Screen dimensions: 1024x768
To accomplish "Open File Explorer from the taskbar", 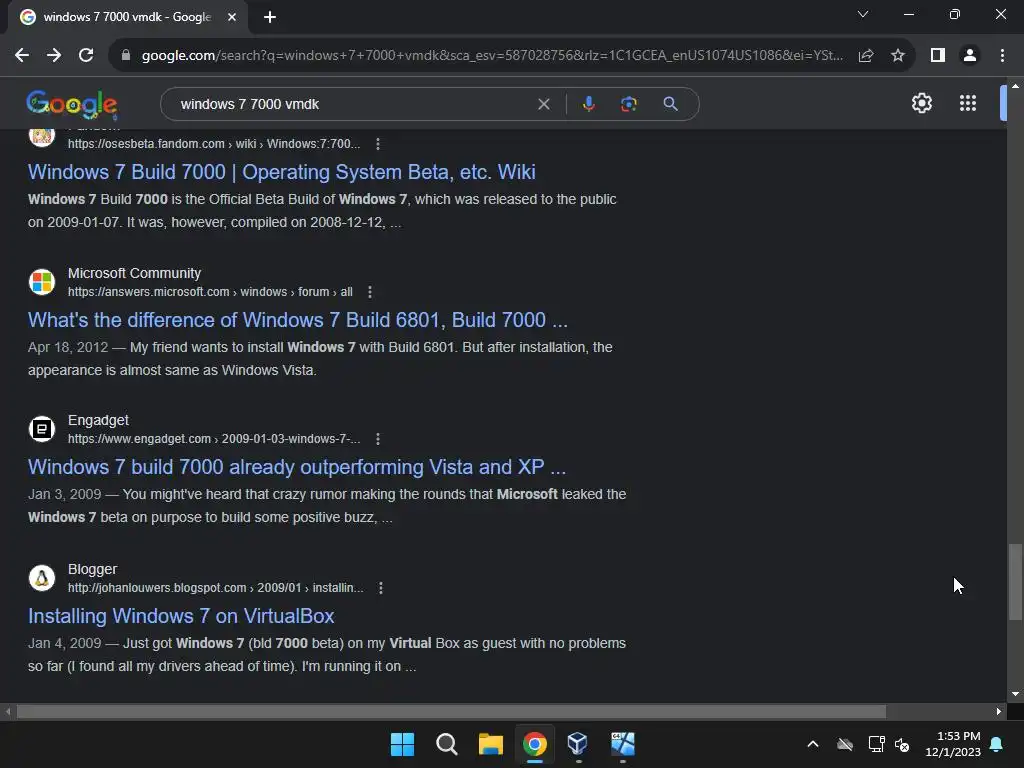I will coord(490,744).
